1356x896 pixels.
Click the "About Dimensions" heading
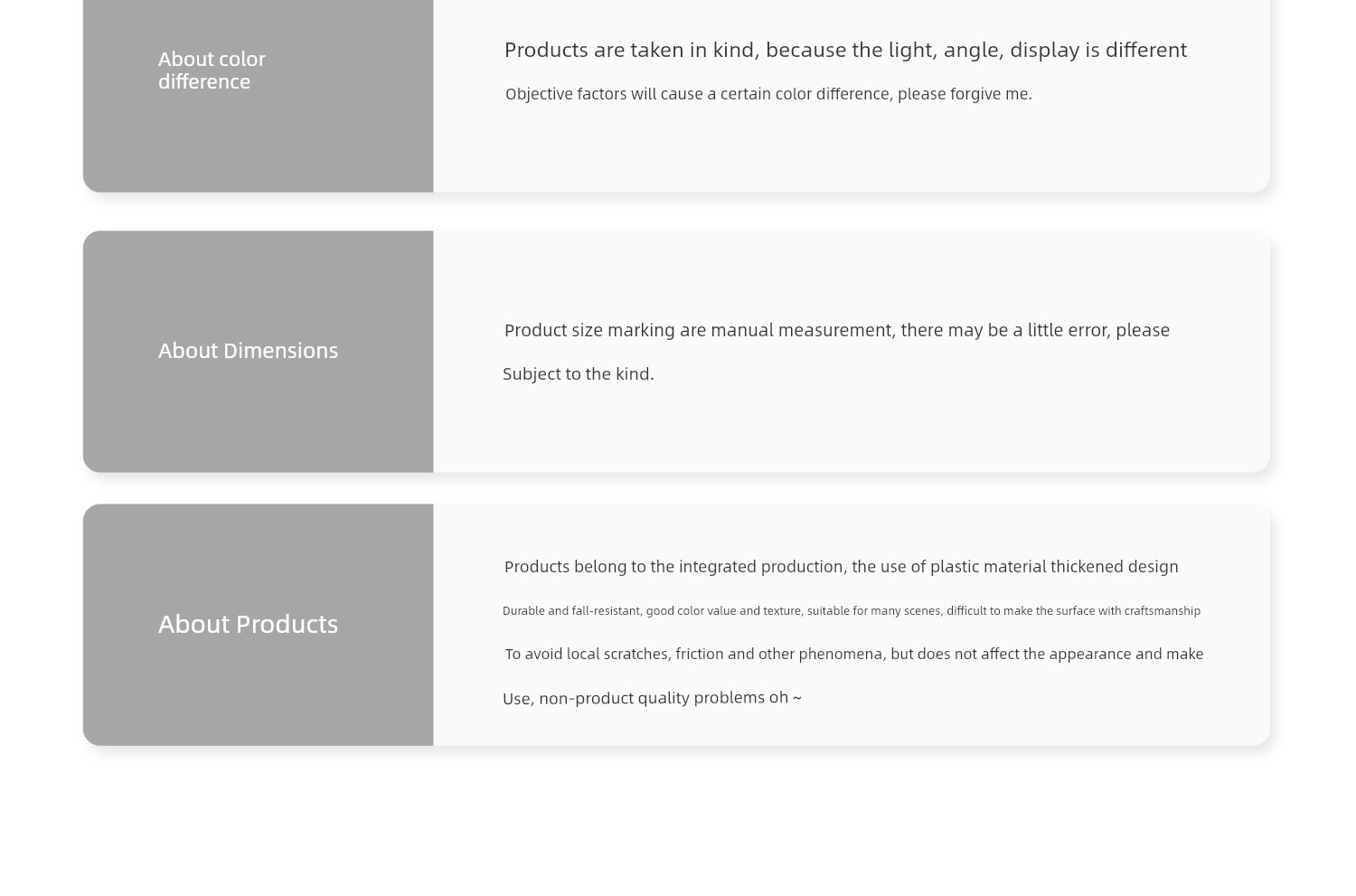(x=248, y=351)
